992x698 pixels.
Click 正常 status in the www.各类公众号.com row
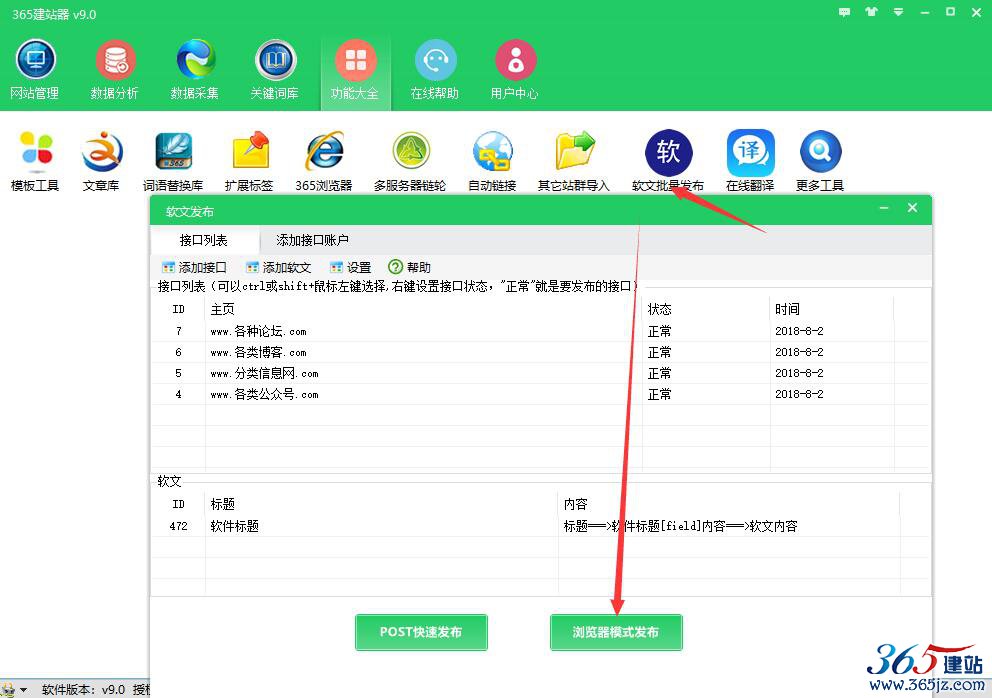tap(660, 394)
